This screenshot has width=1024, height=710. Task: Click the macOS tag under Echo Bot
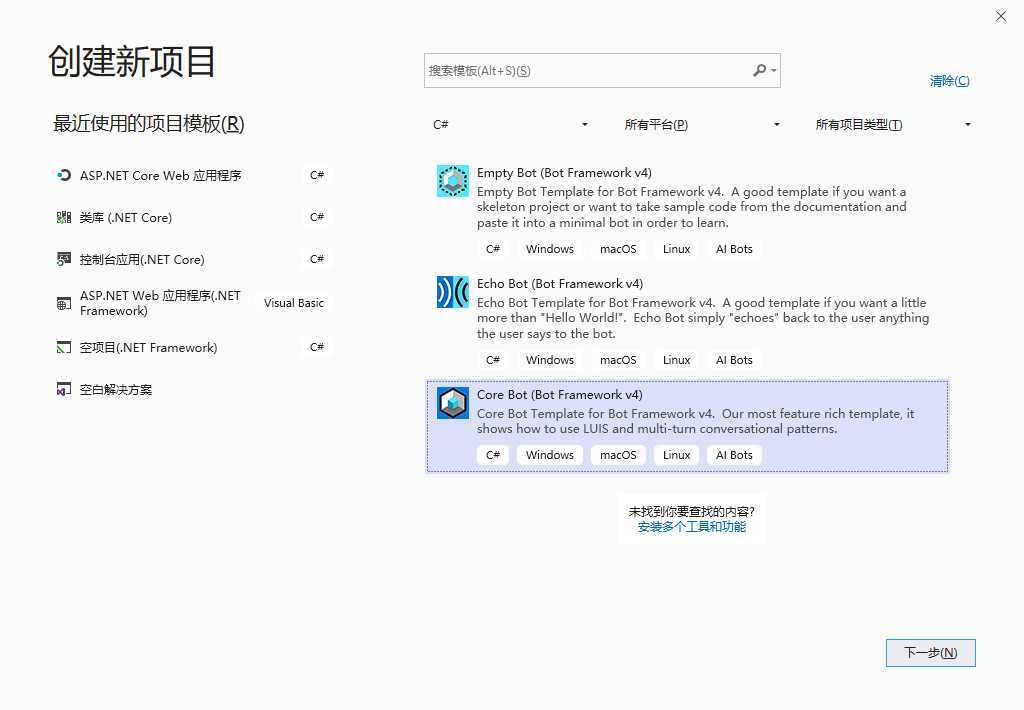[x=618, y=360]
